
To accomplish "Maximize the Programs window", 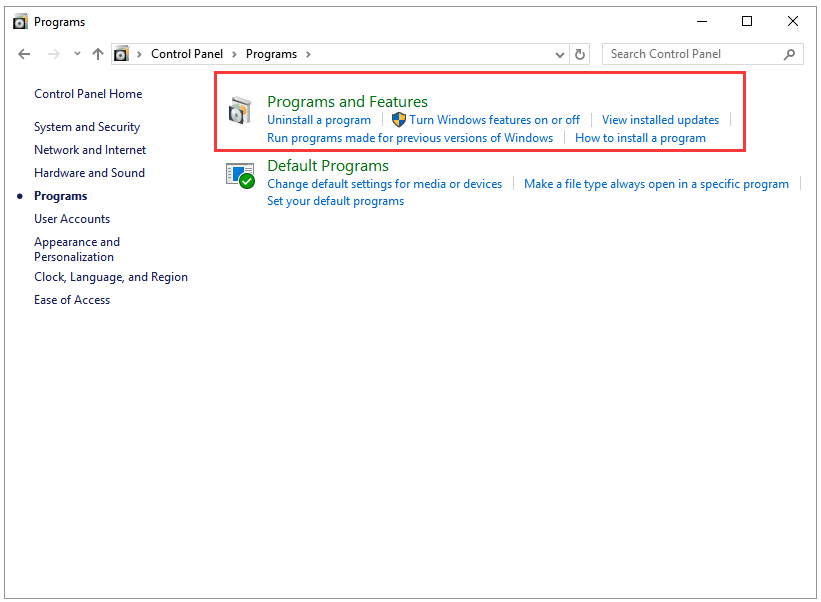I will coord(747,21).
